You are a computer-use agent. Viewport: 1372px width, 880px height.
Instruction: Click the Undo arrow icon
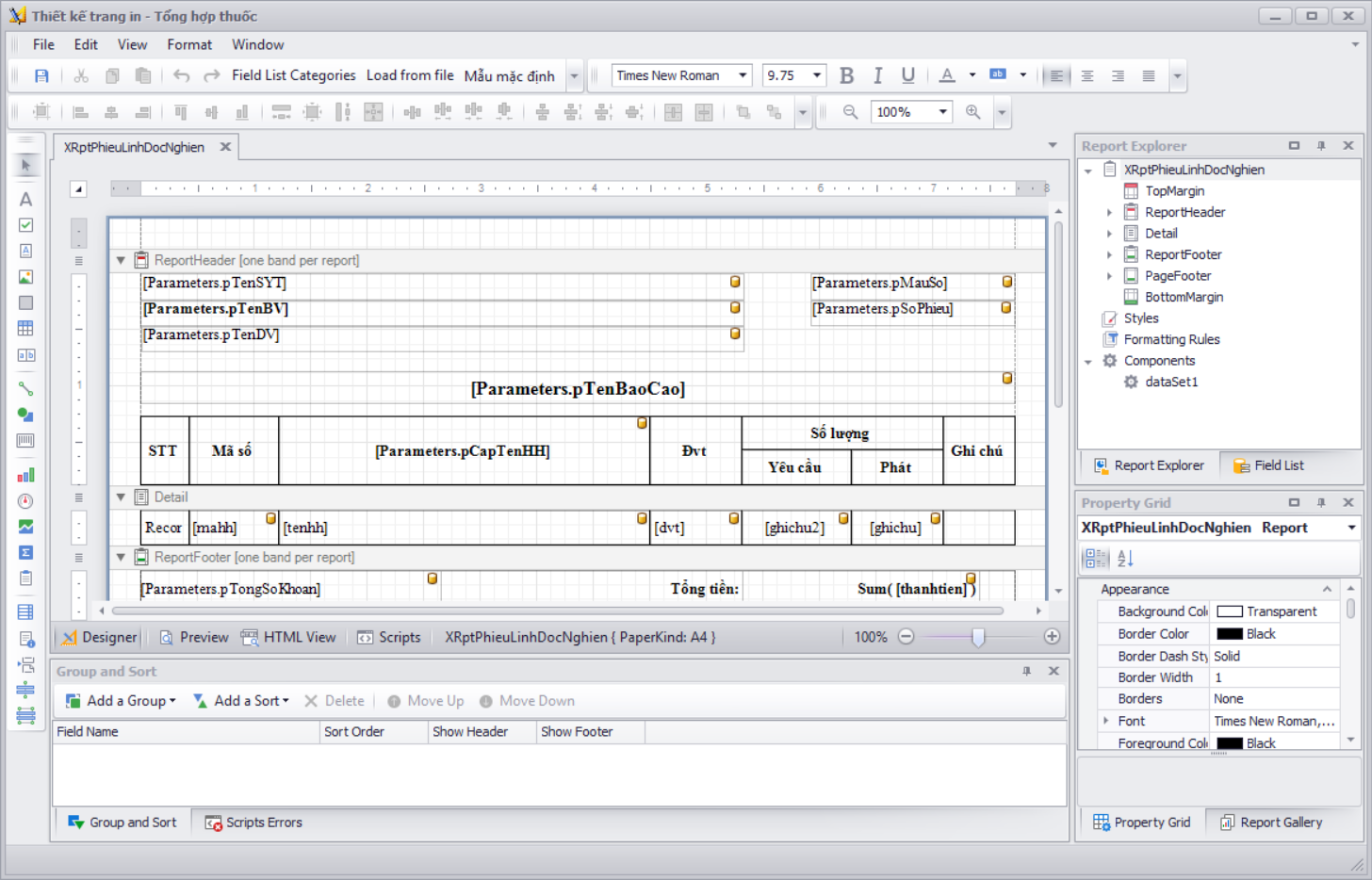click(181, 75)
